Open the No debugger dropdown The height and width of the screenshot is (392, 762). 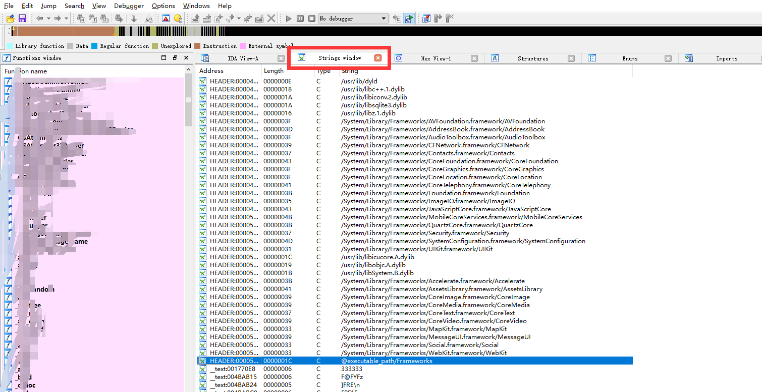pos(353,18)
